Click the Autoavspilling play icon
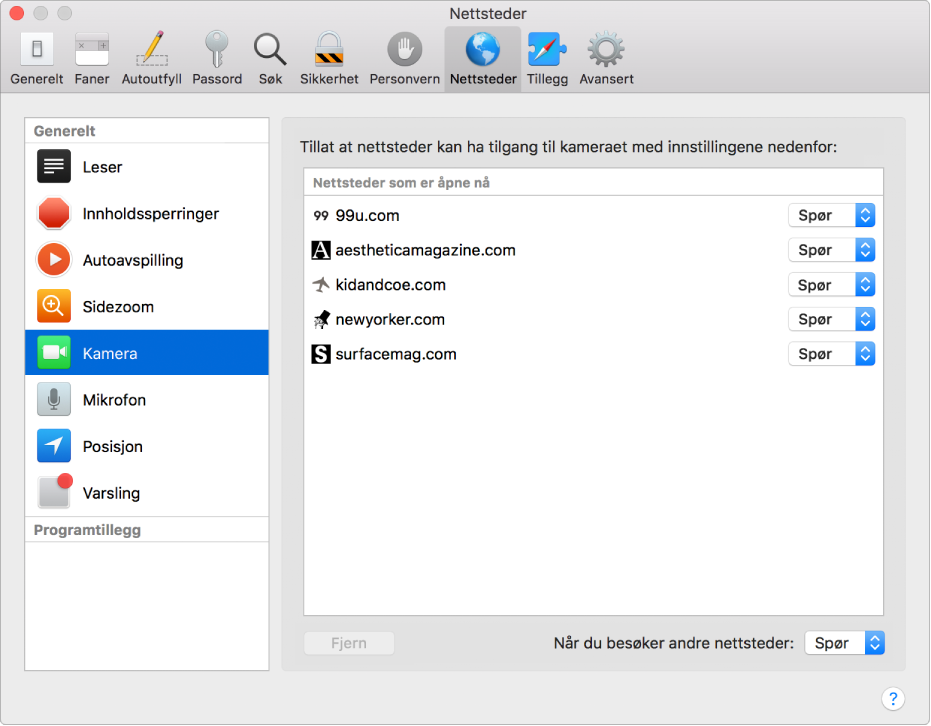This screenshot has width=931, height=726. point(54,260)
